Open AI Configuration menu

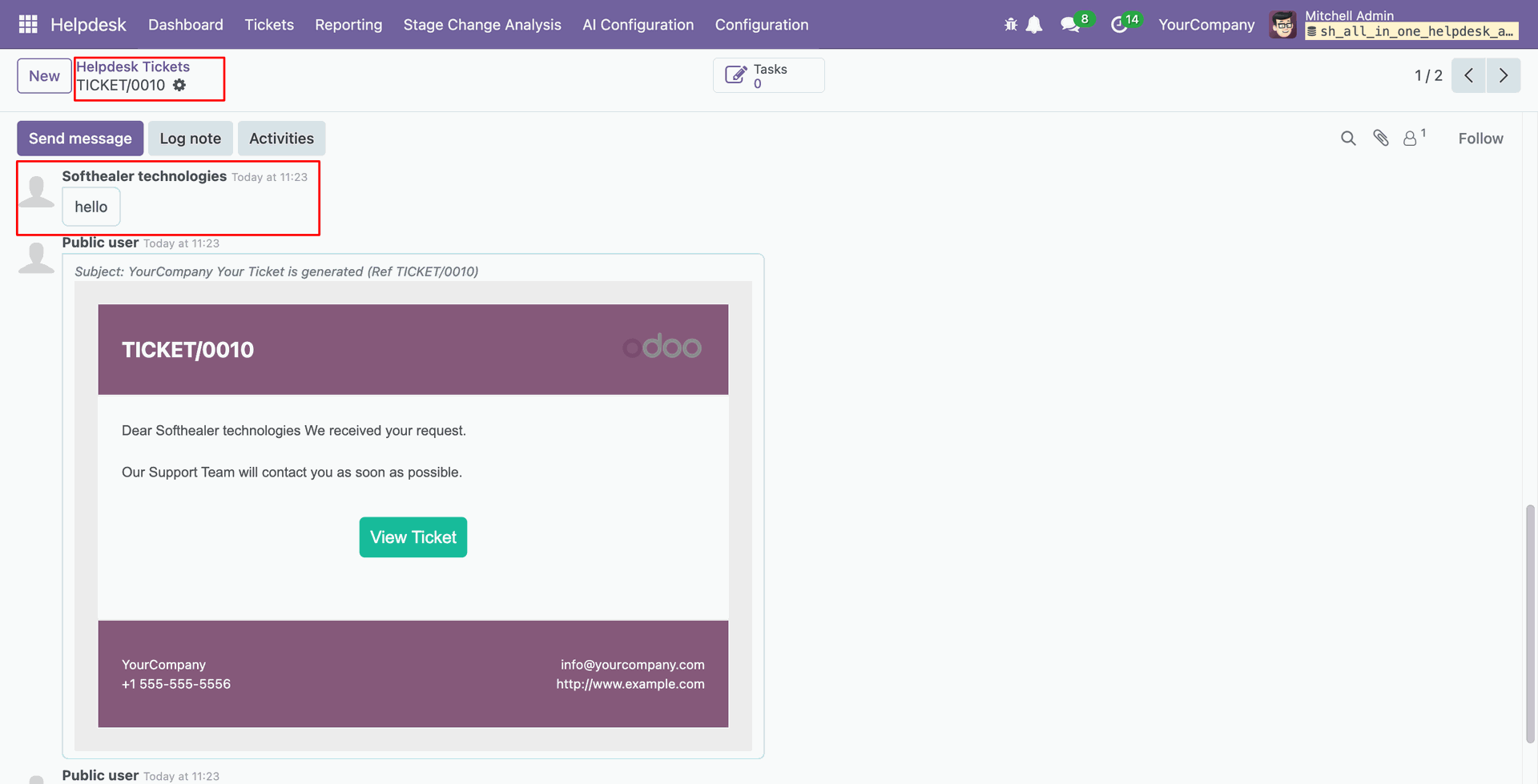coord(638,25)
